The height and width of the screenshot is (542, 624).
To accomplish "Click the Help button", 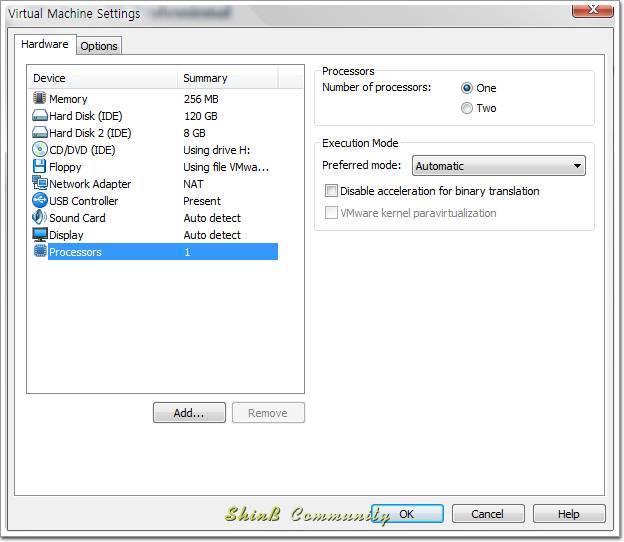I will pyautogui.click(x=569, y=514).
